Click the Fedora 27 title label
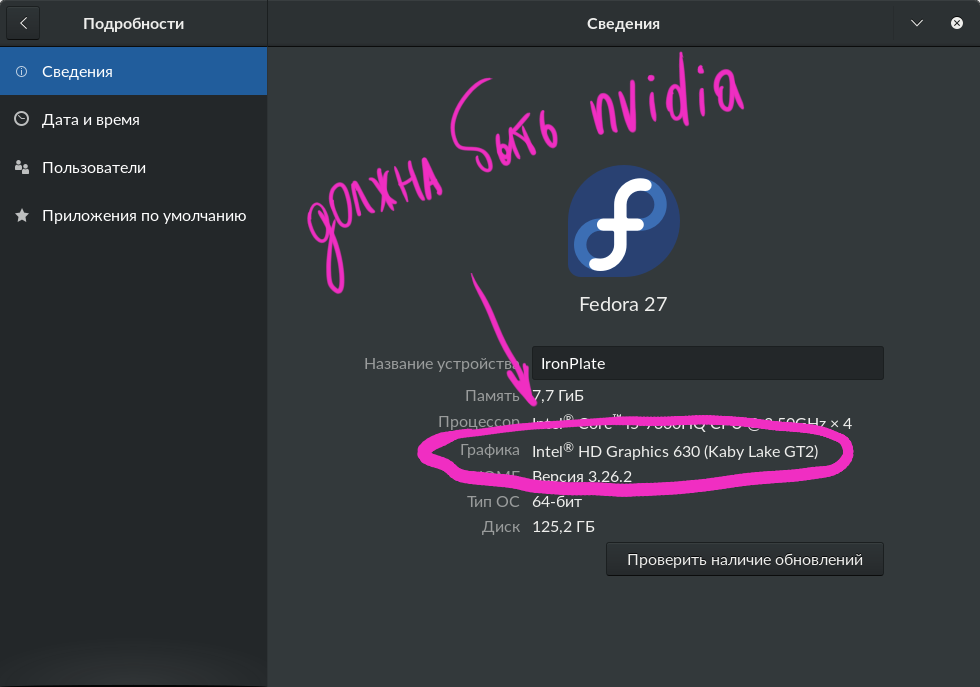The width and height of the screenshot is (980, 687). pos(623,304)
